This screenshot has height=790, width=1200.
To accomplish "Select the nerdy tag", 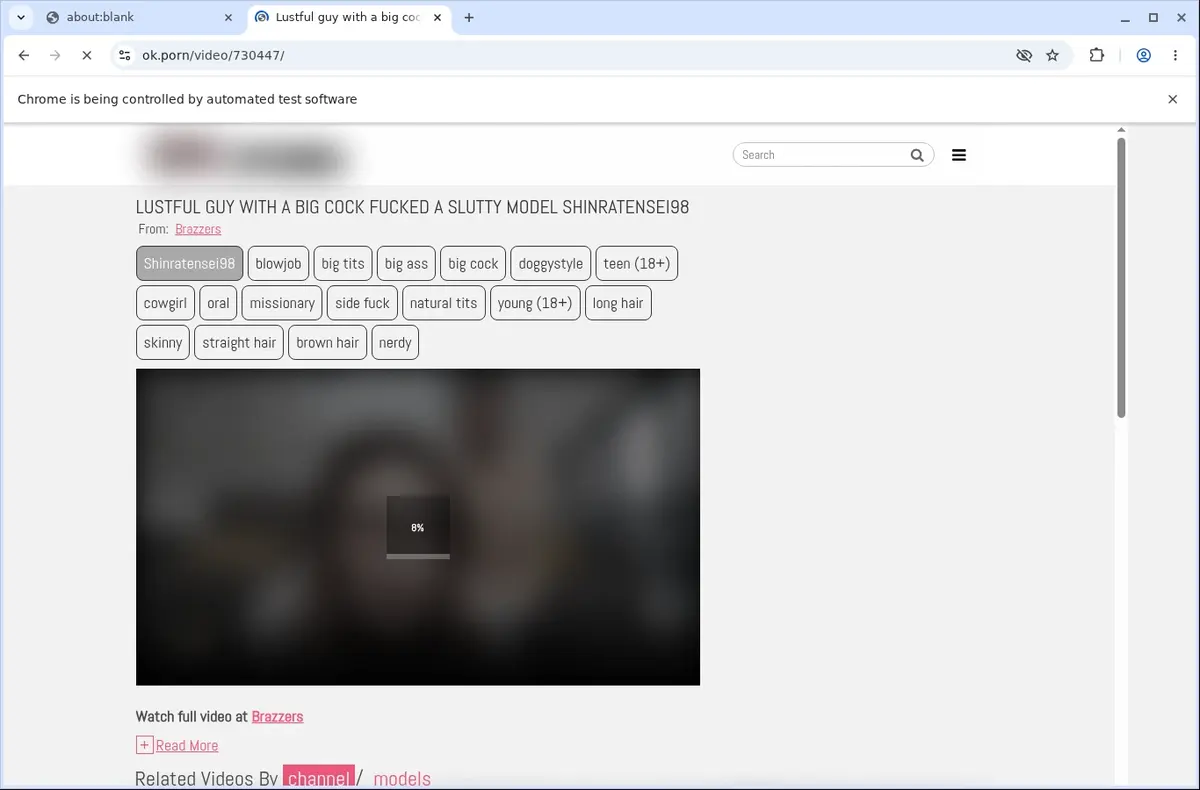I will pos(395,342).
